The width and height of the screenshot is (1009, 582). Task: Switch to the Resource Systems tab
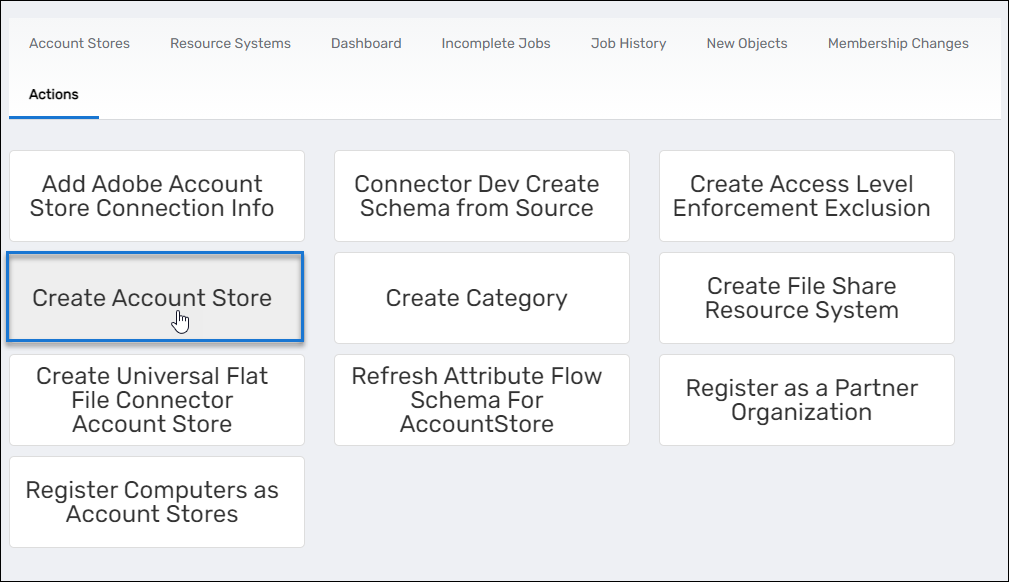point(230,43)
